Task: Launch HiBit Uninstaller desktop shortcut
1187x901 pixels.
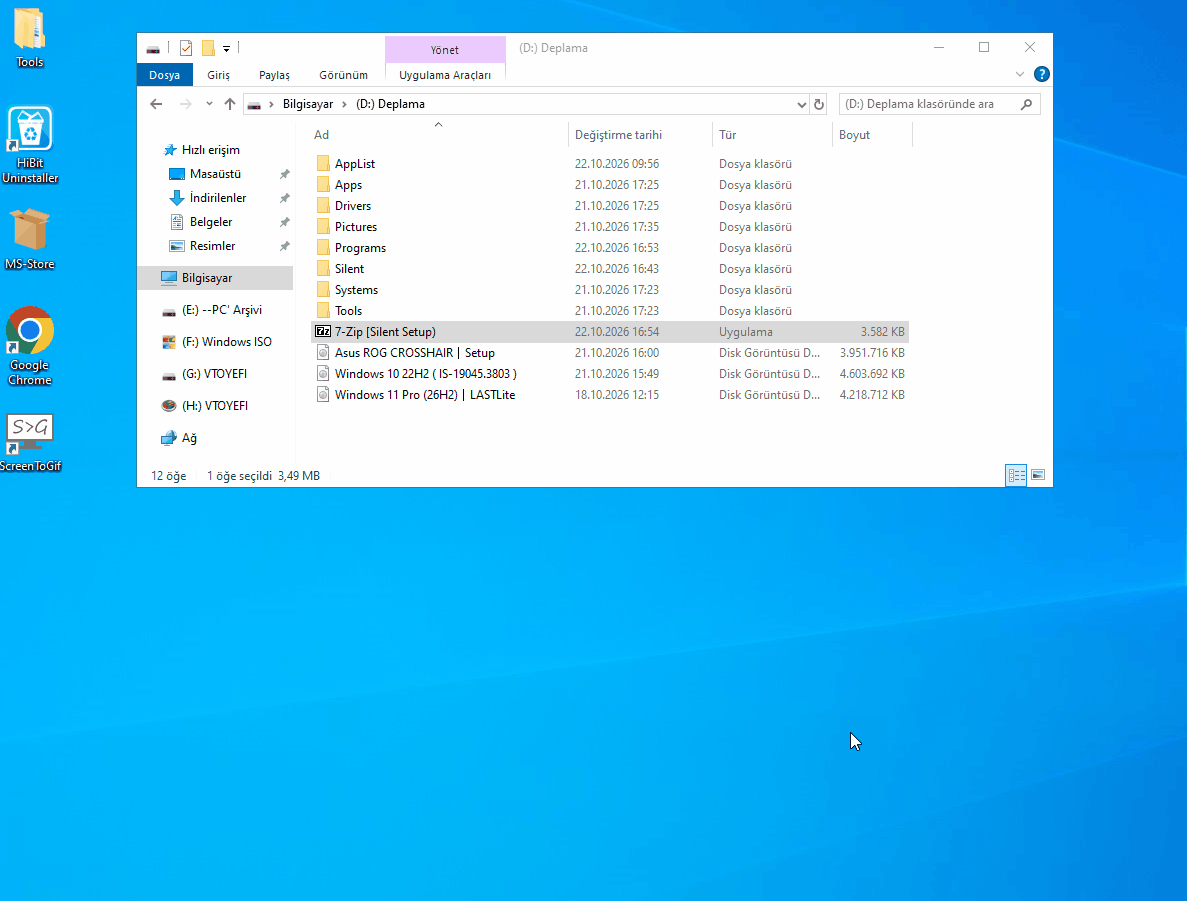Action: [30, 145]
